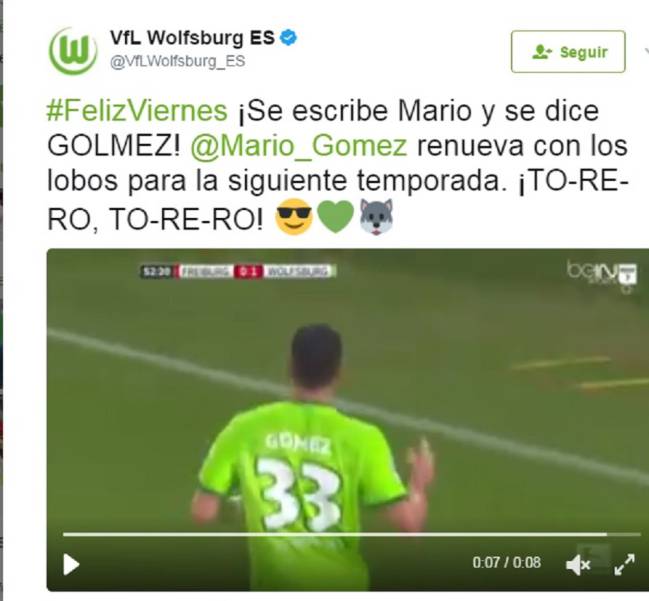This screenshot has height=601, width=649.
Task: Click the VfL Wolfsburg logo avatar
Action: click(73, 51)
